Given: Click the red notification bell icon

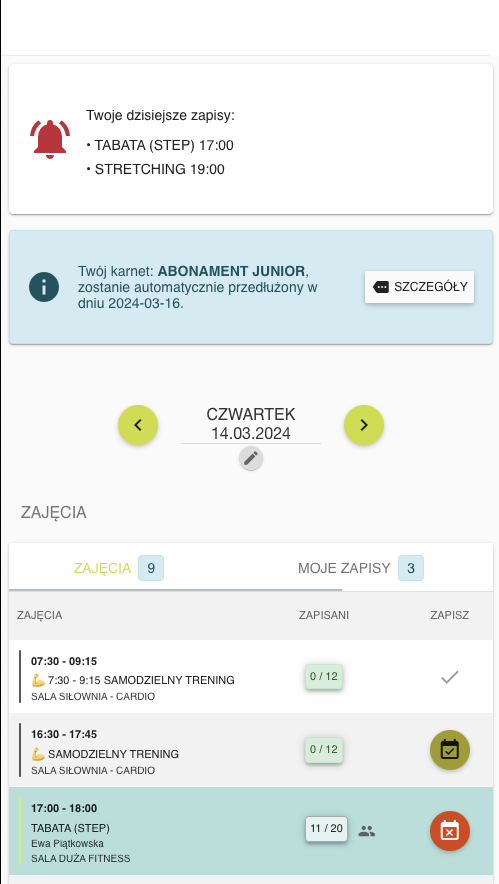Looking at the screenshot, I should (50, 139).
